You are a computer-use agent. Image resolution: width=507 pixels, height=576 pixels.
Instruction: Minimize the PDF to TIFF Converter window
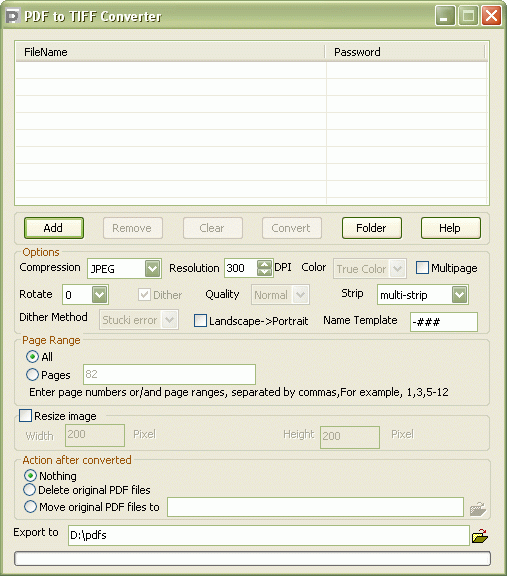[x=445, y=16]
